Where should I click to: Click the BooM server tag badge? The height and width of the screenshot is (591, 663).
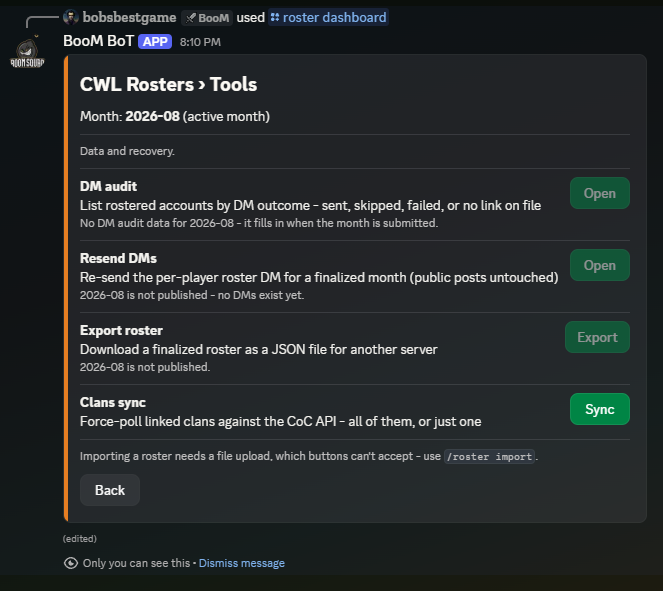tap(207, 18)
